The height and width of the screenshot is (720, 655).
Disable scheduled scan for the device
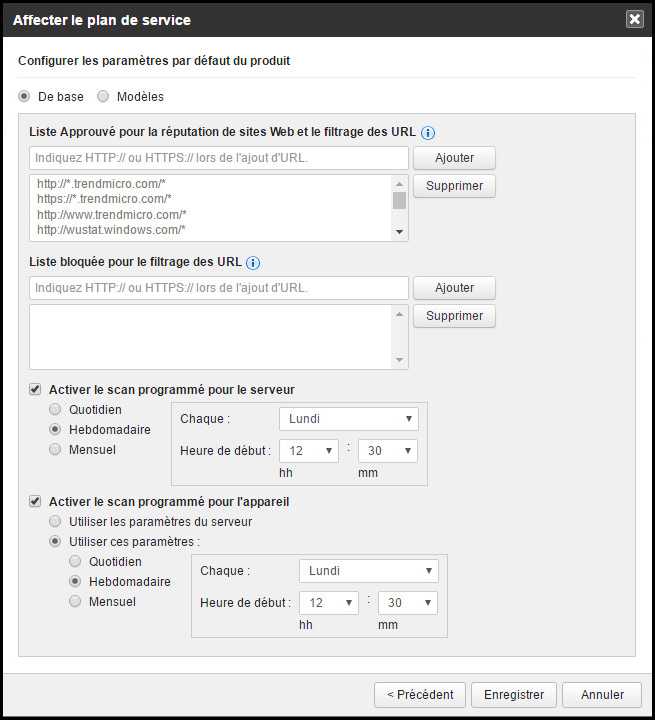[35, 501]
